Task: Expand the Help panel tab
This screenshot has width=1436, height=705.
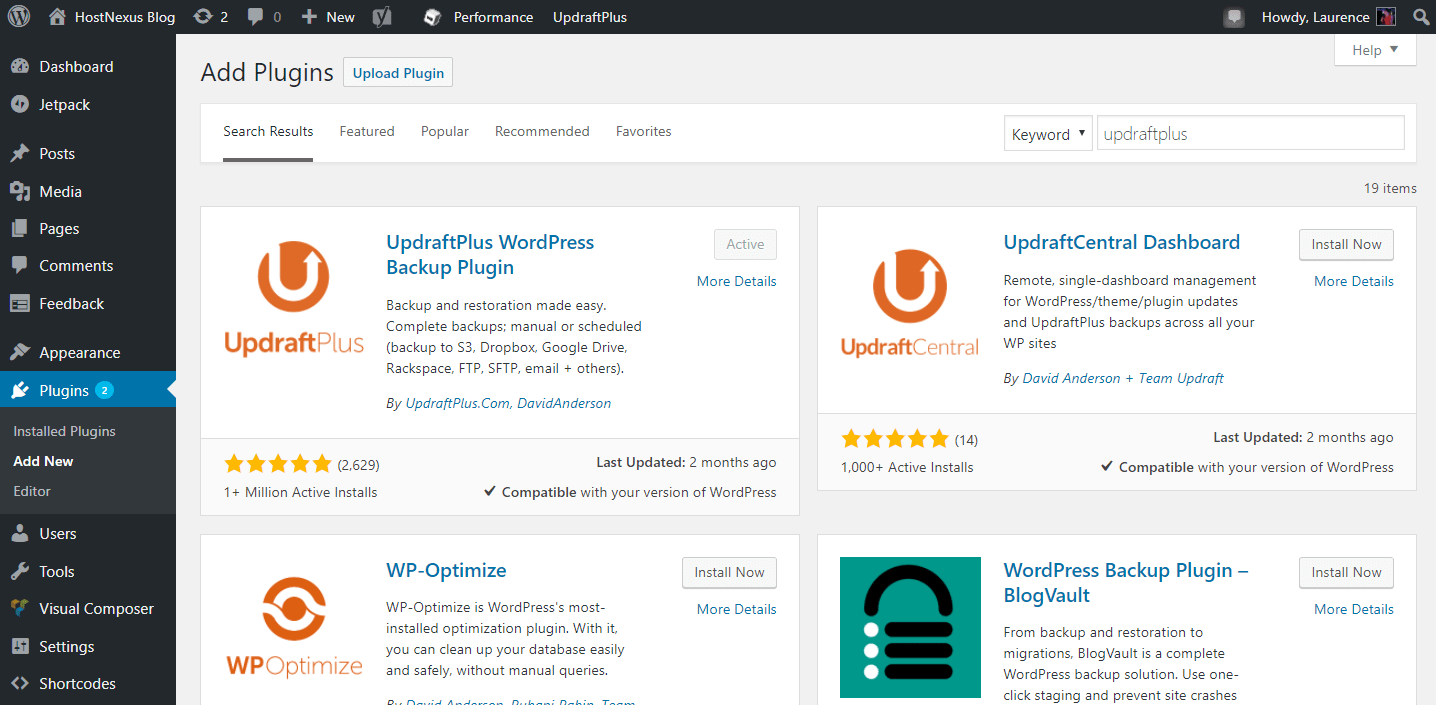Action: point(1375,50)
